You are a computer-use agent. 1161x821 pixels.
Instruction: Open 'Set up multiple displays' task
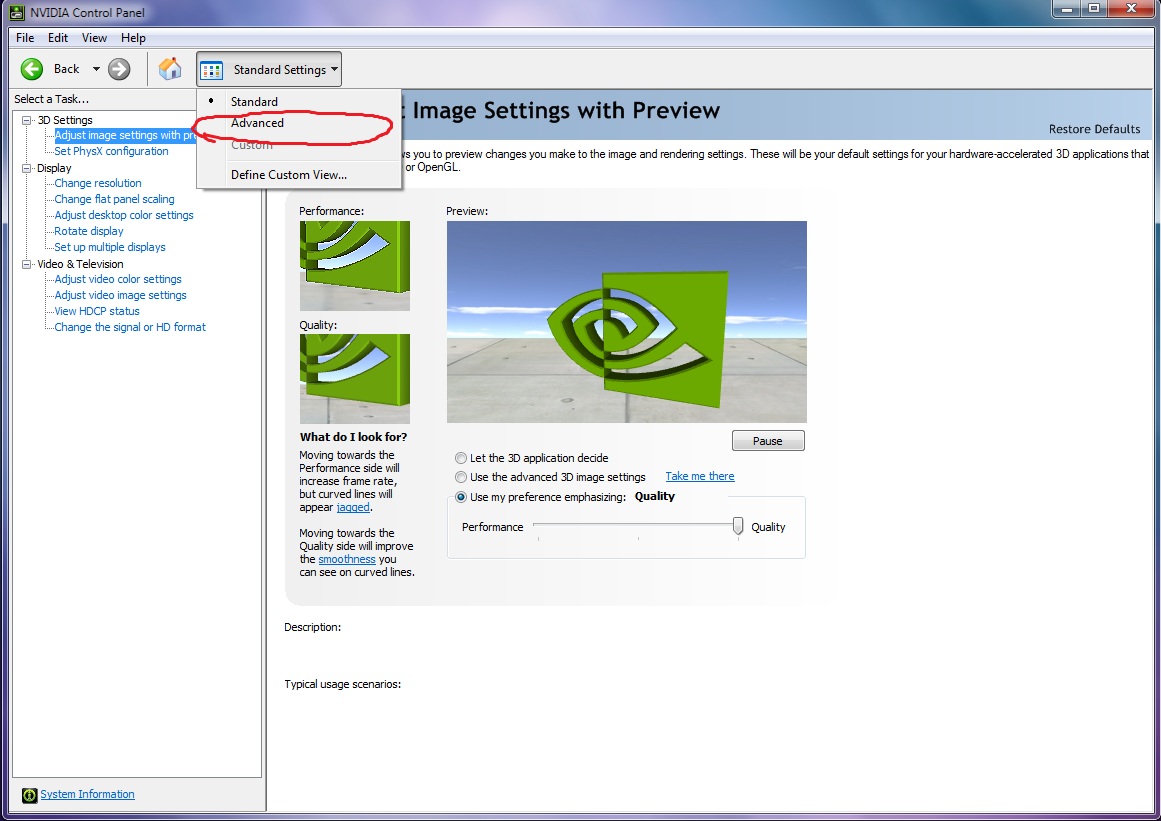(x=110, y=247)
